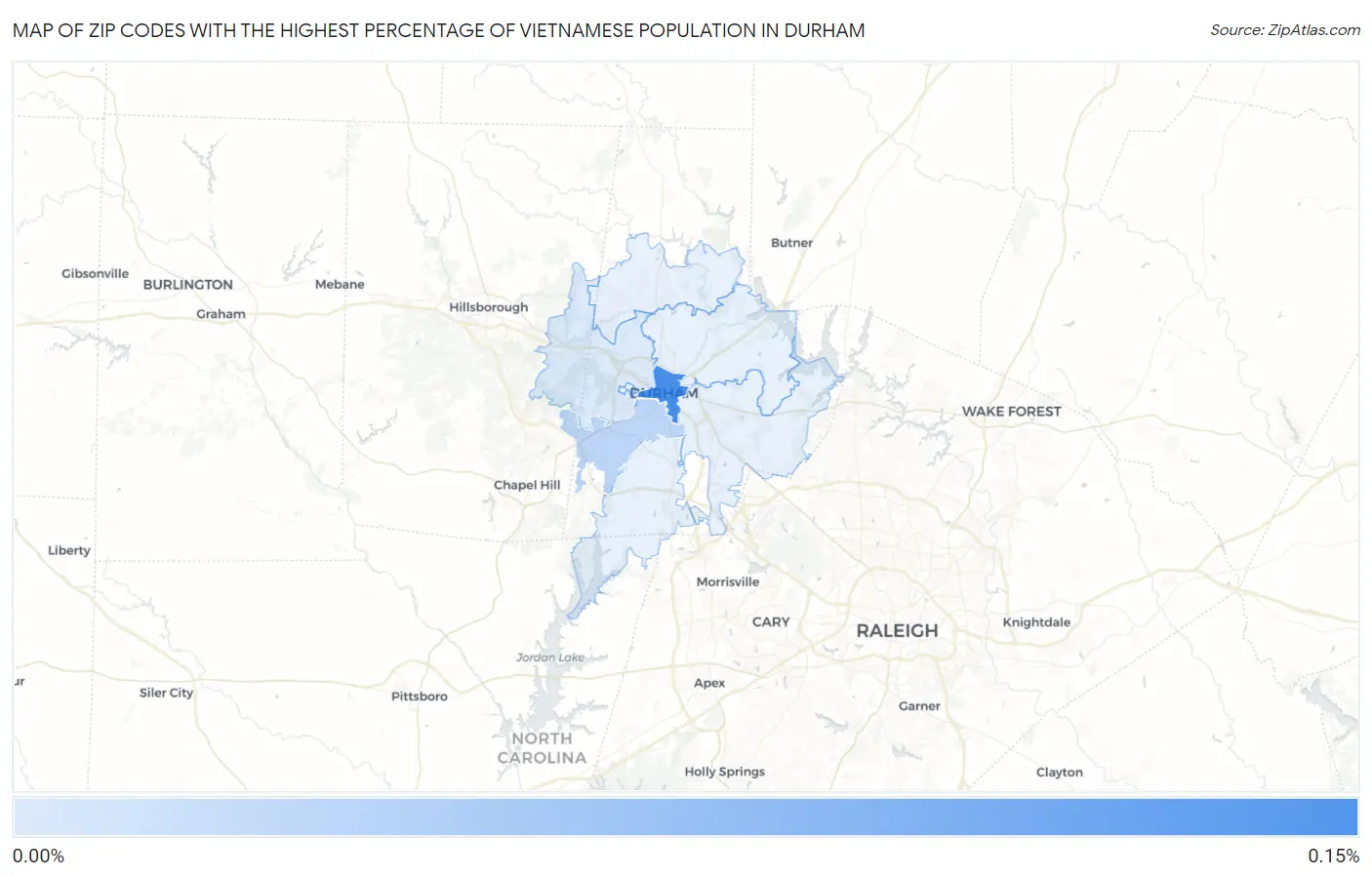Click the Source: ZipAtlas.com credit
Image resolution: width=1372 pixels, height=877 pixels.
pos(1285,30)
